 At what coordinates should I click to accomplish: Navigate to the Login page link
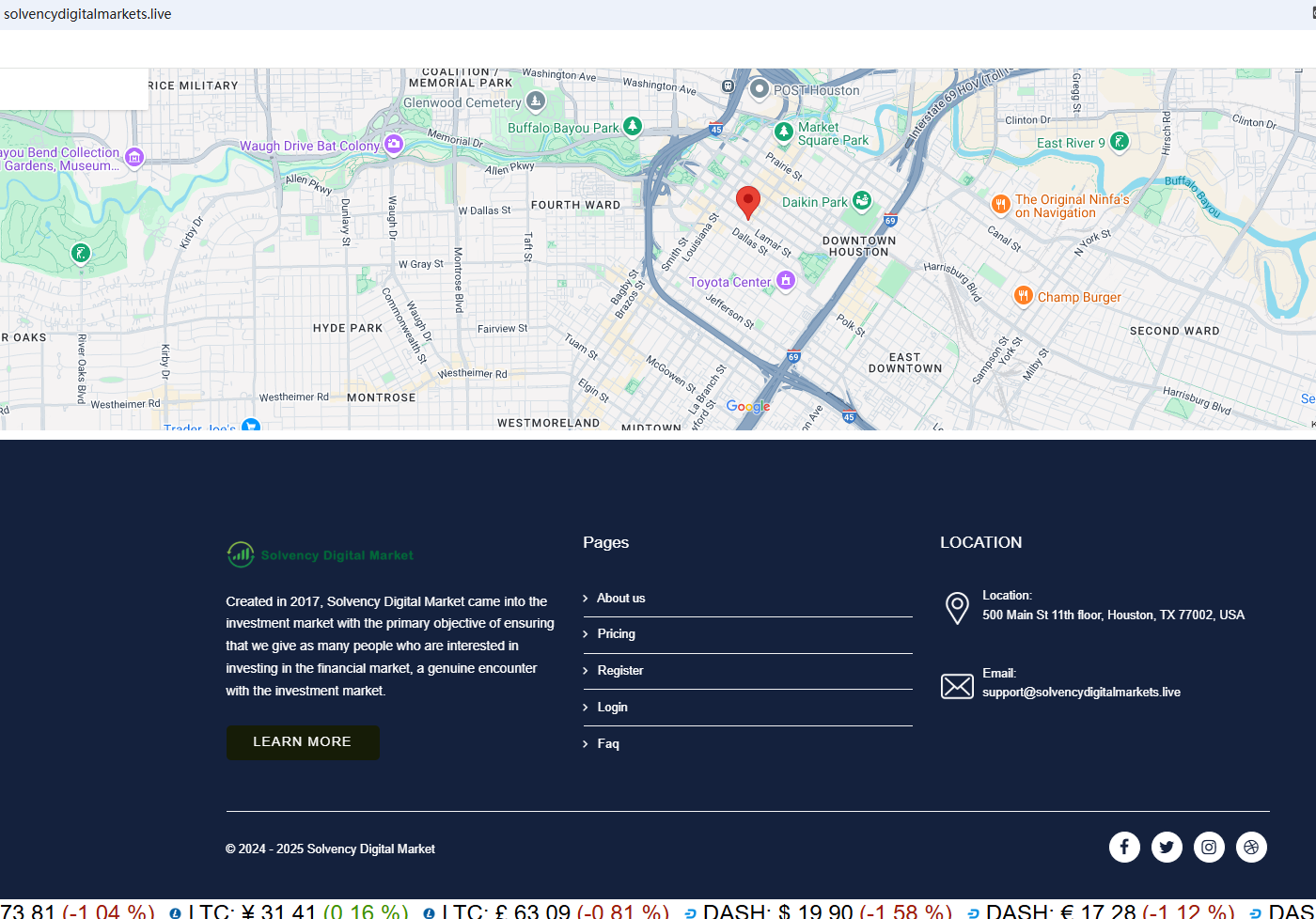point(612,708)
